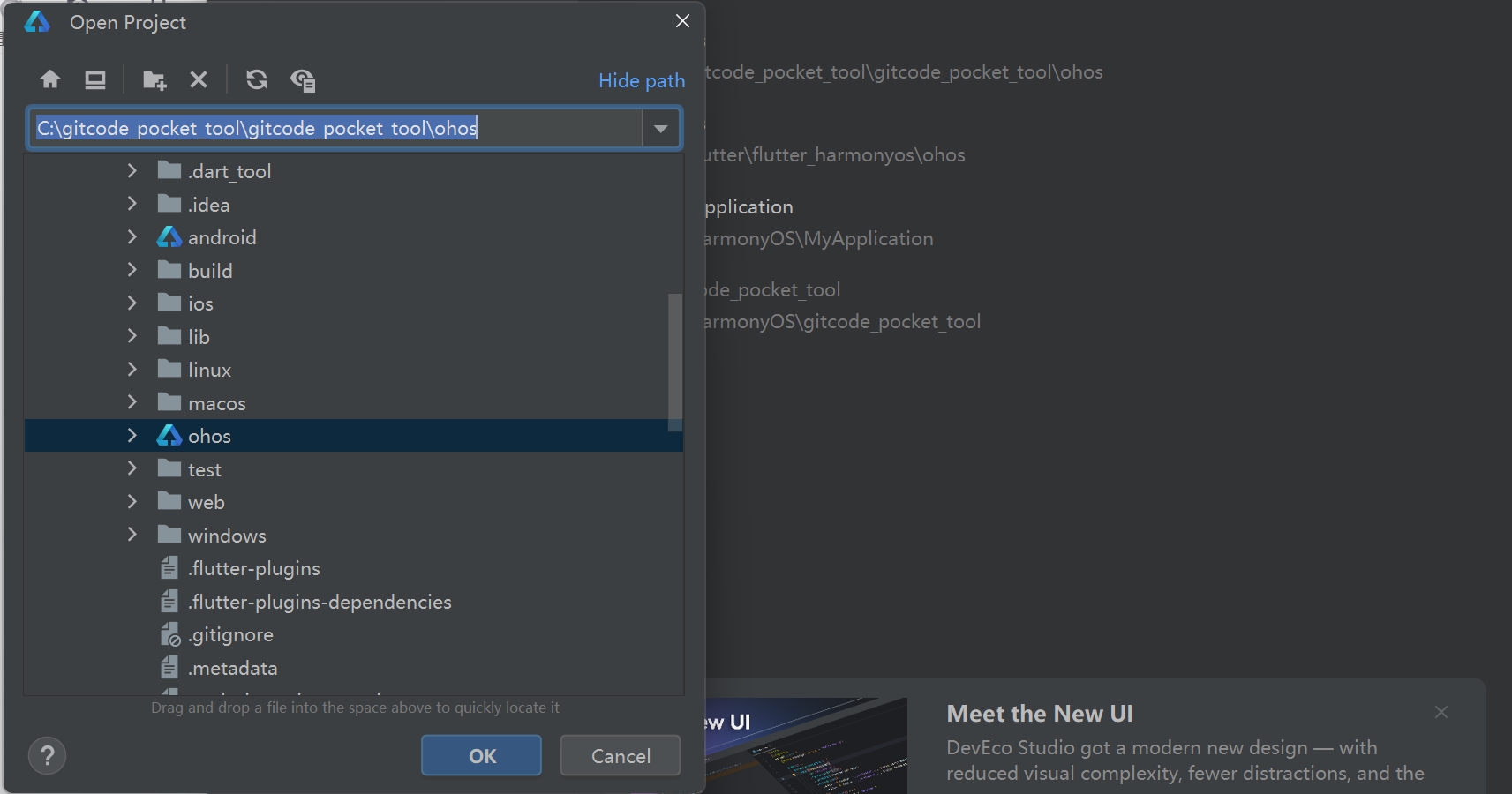
Task: Confirm with OK button
Action: (482, 756)
